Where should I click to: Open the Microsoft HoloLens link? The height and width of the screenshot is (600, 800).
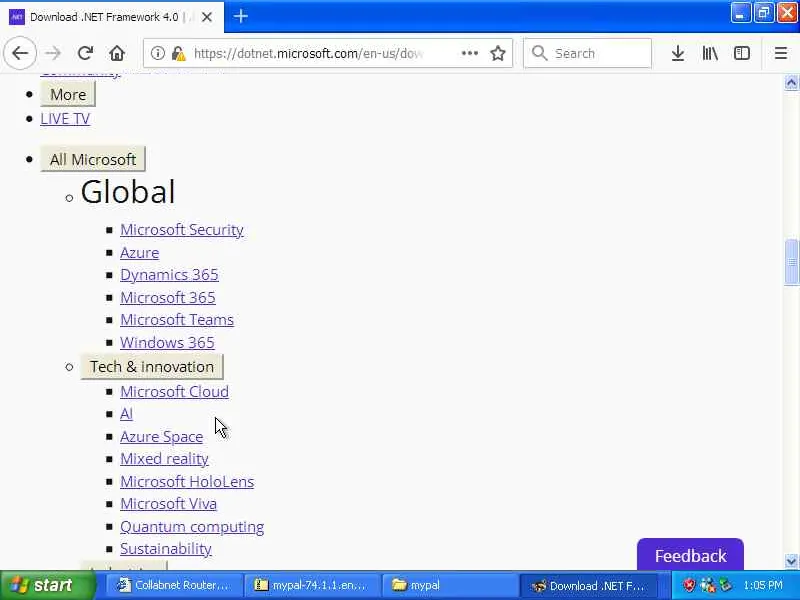(x=187, y=482)
